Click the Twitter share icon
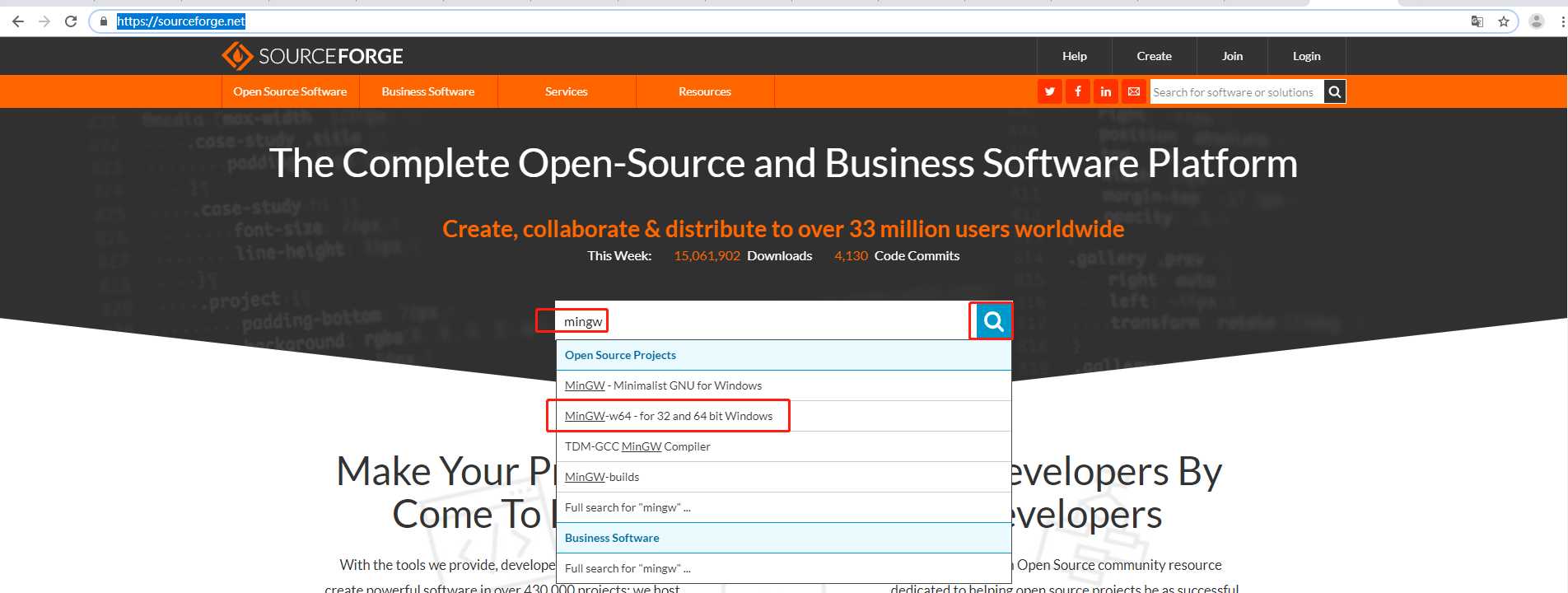The width and height of the screenshot is (1568, 593). pyautogui.click(x=1050, y=91)
